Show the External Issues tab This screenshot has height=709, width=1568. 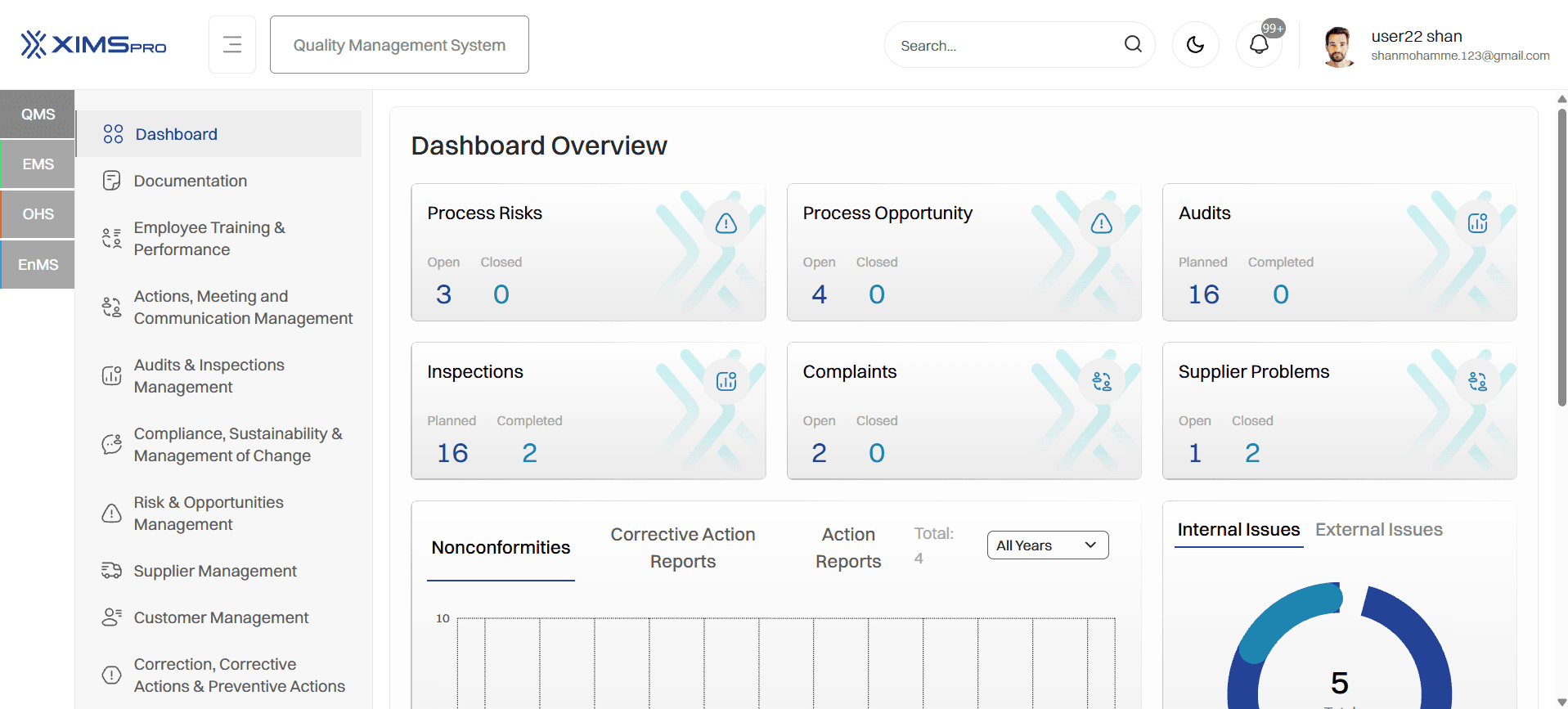1379,530
